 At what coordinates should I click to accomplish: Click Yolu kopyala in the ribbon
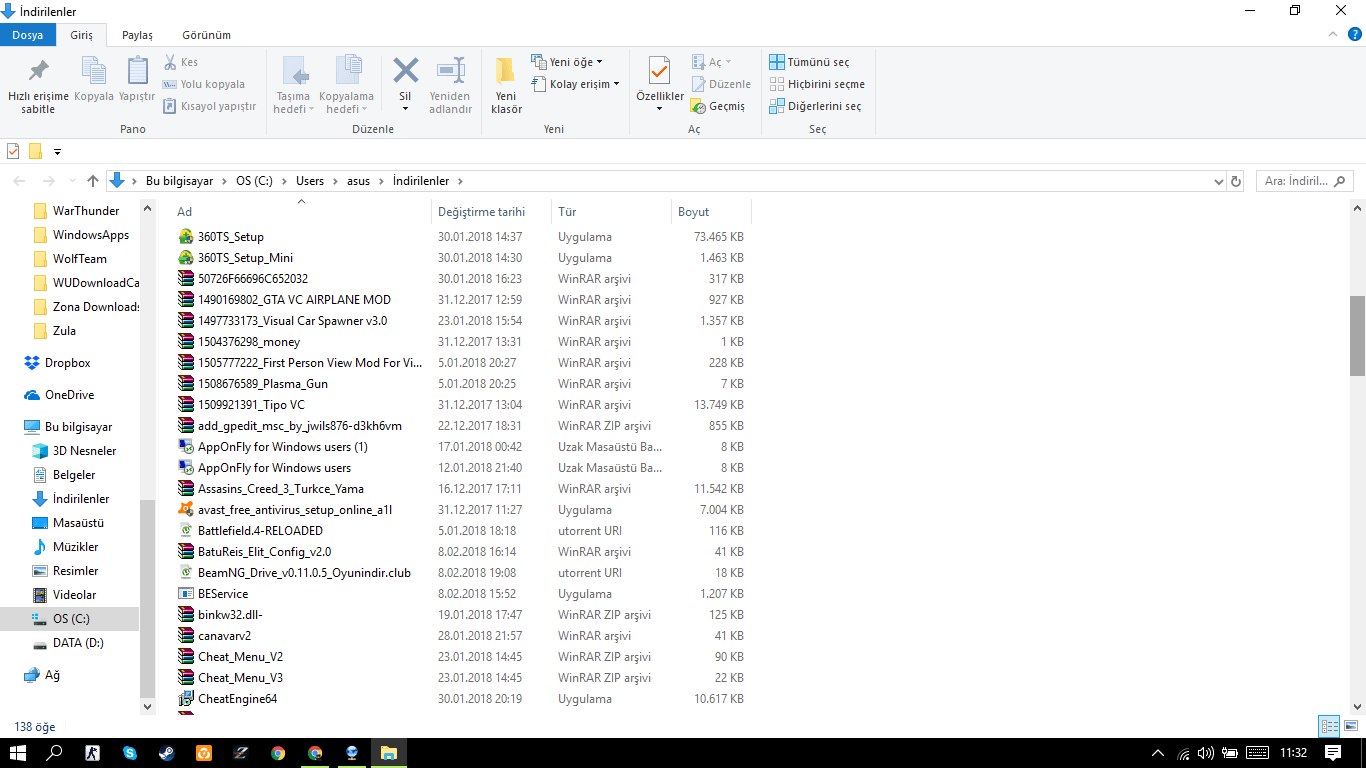pos(204,84)
